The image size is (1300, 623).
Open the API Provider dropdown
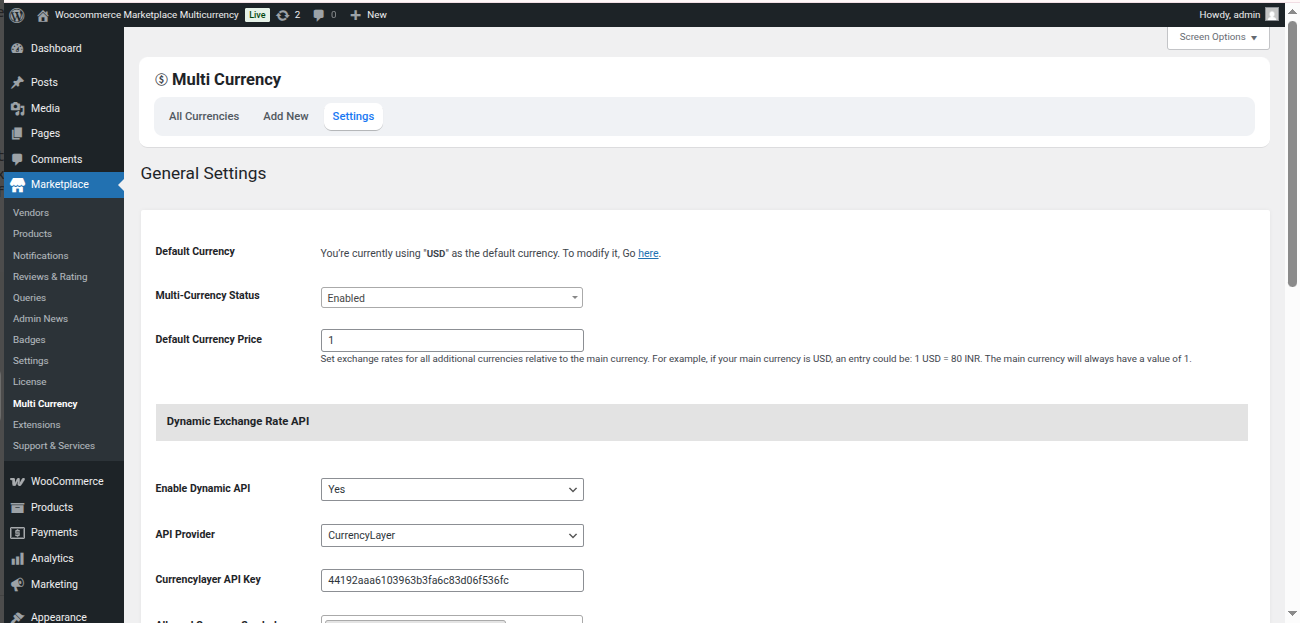click(451, 535)
